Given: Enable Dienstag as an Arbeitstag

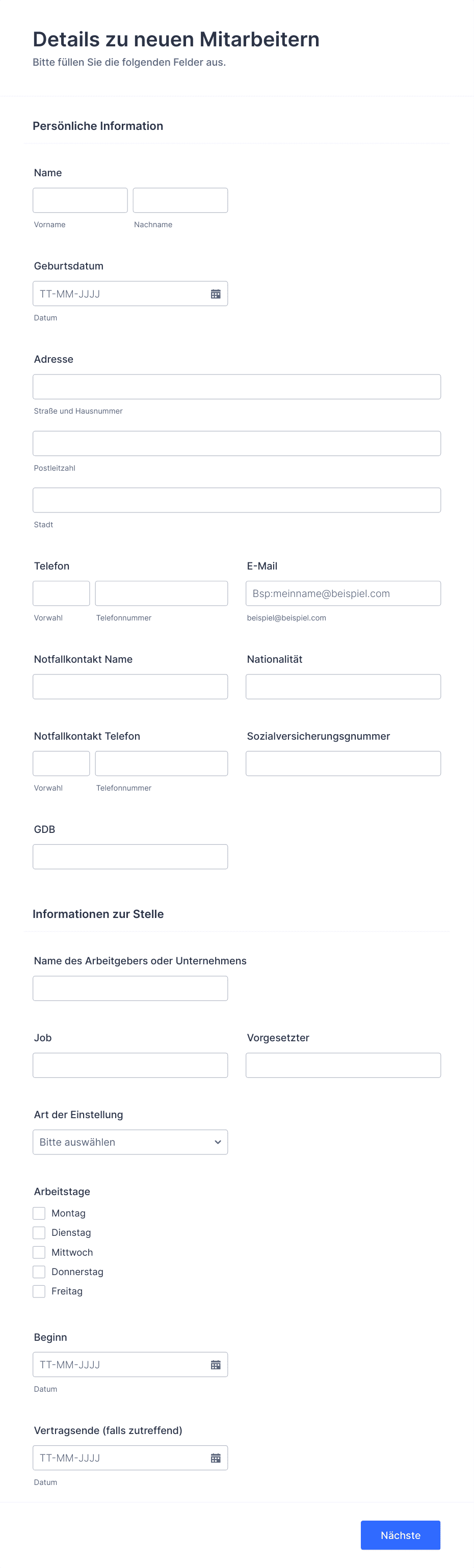Looking at the screenshot, I should click(39, 1233).
